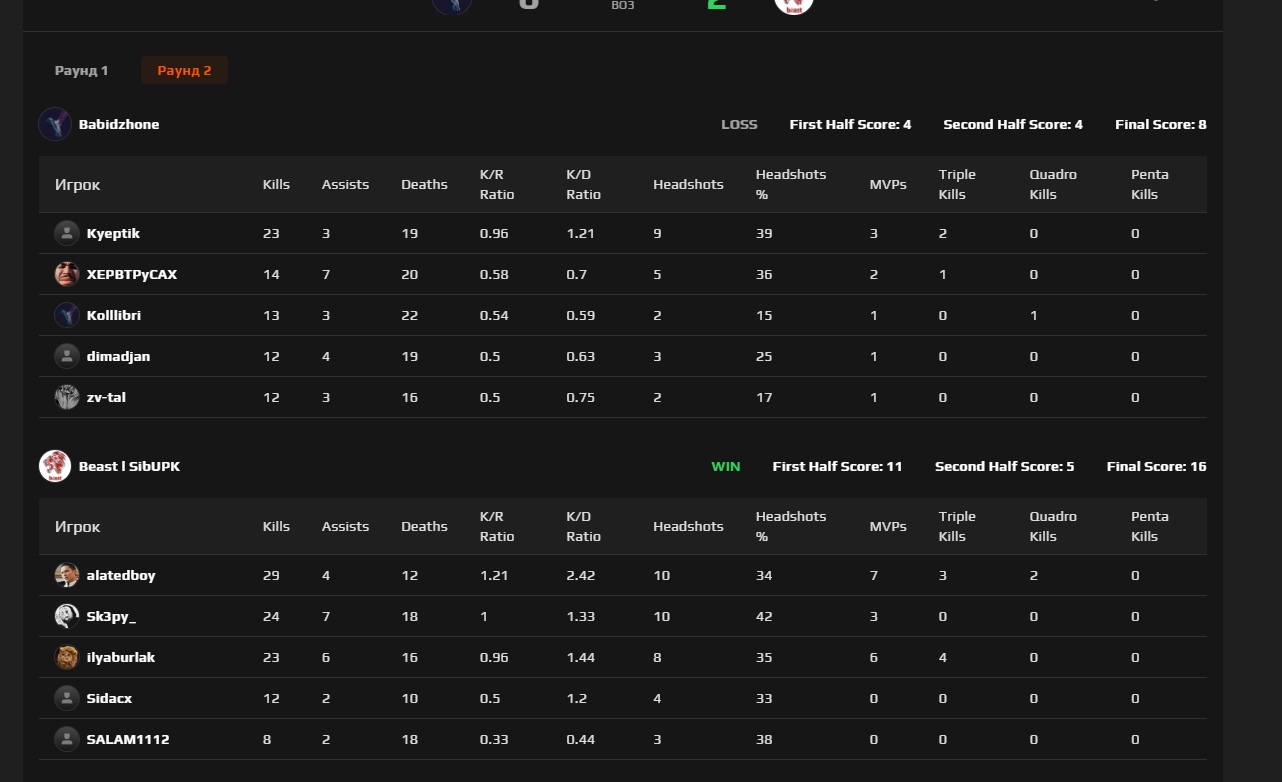Click MVPs column header in Babidzhone table
This screenshot has width=1282, height=782.
pyautogui.click(x=888, y=184)
